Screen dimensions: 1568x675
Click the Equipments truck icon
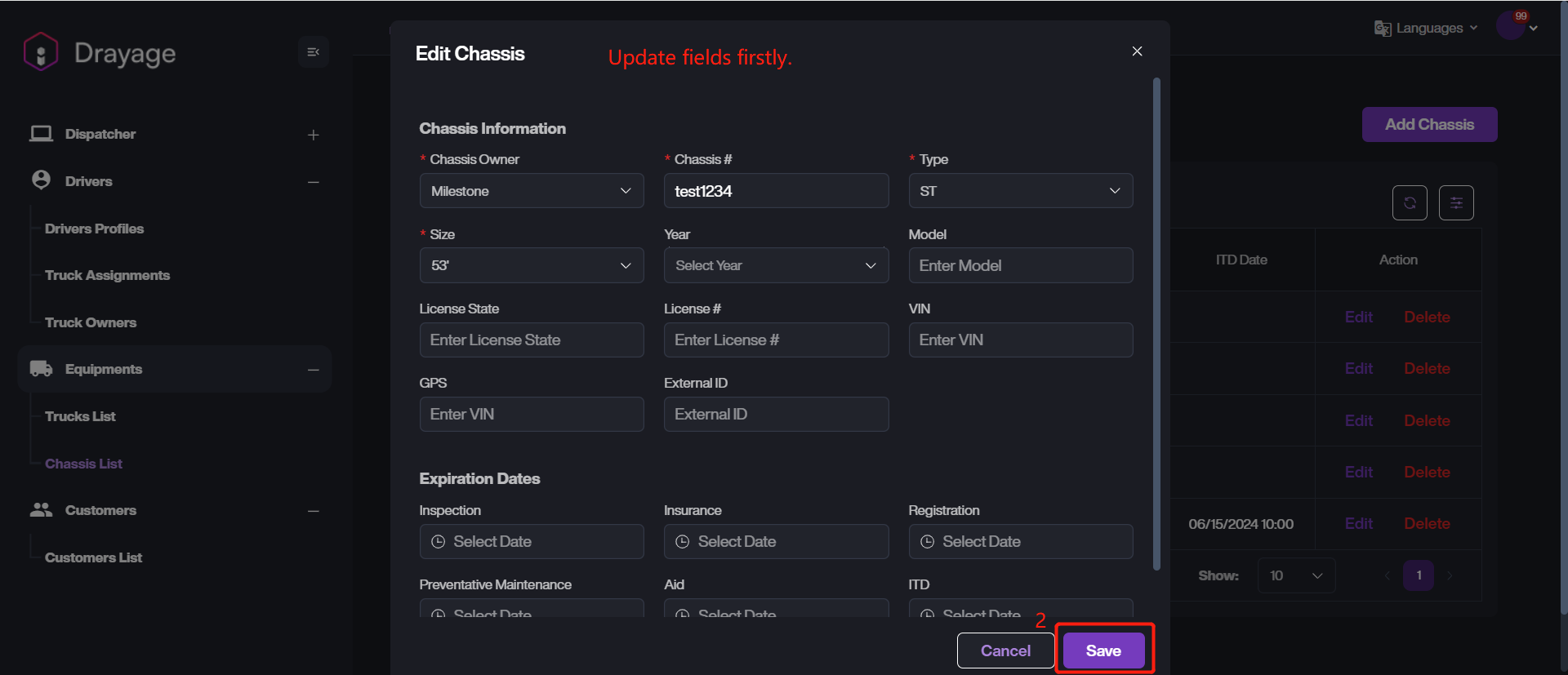click(x=41, y=369)
